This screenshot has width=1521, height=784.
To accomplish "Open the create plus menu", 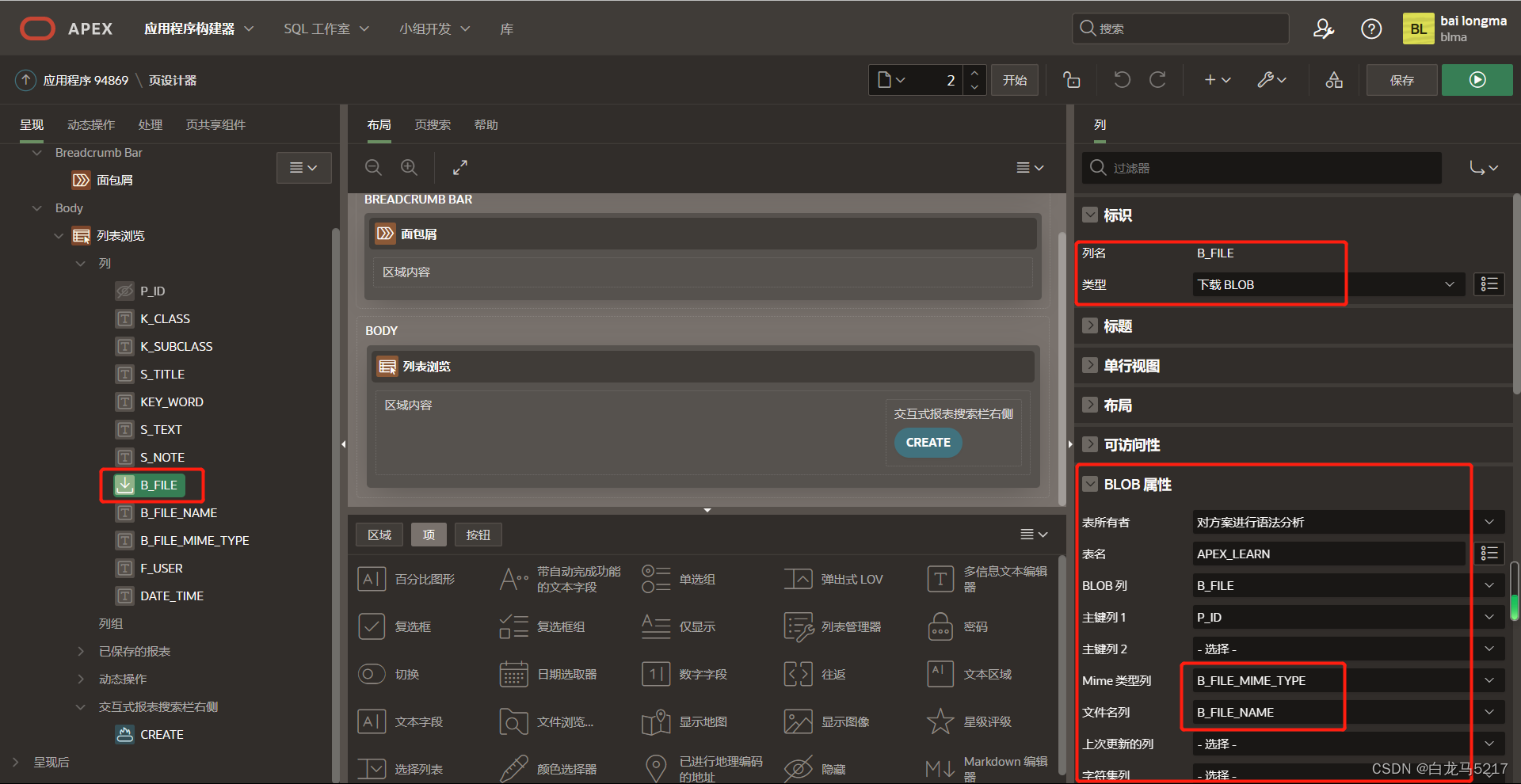I will point(1218,80).
